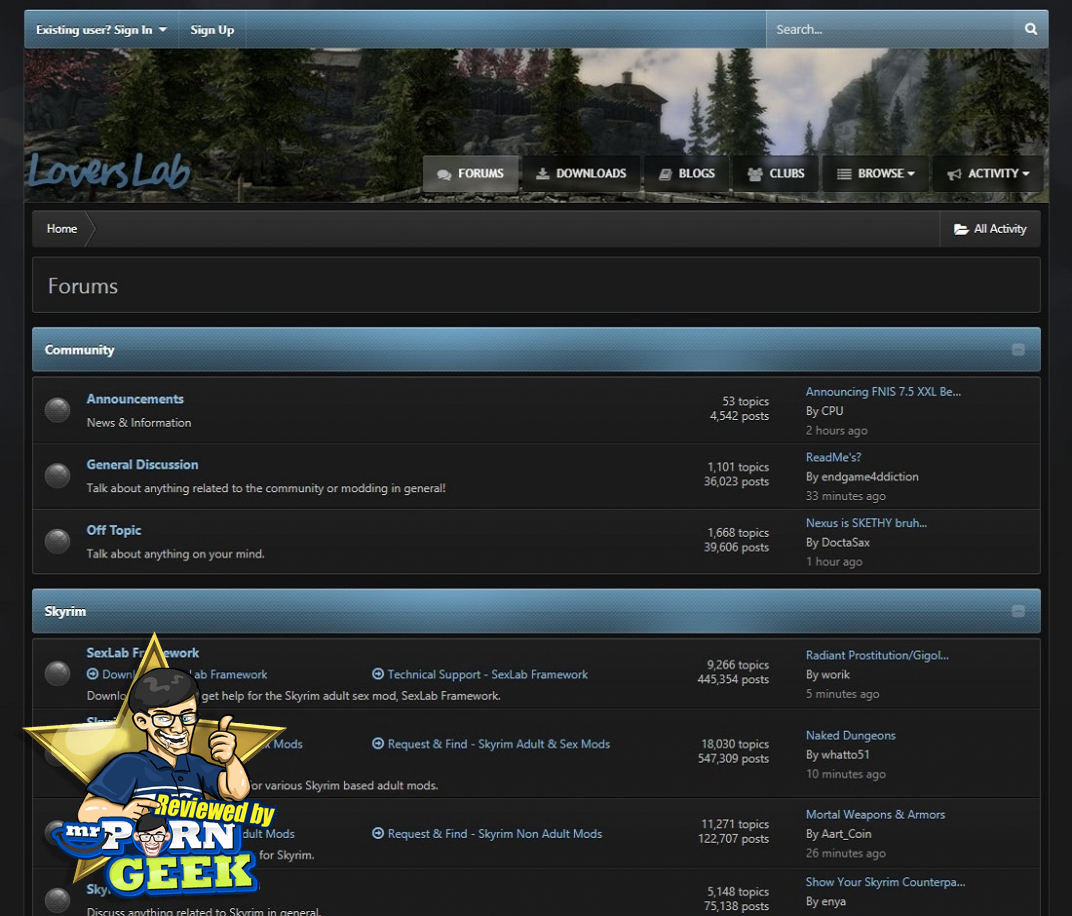Open the Activity dropdown menu

[988, 174]
